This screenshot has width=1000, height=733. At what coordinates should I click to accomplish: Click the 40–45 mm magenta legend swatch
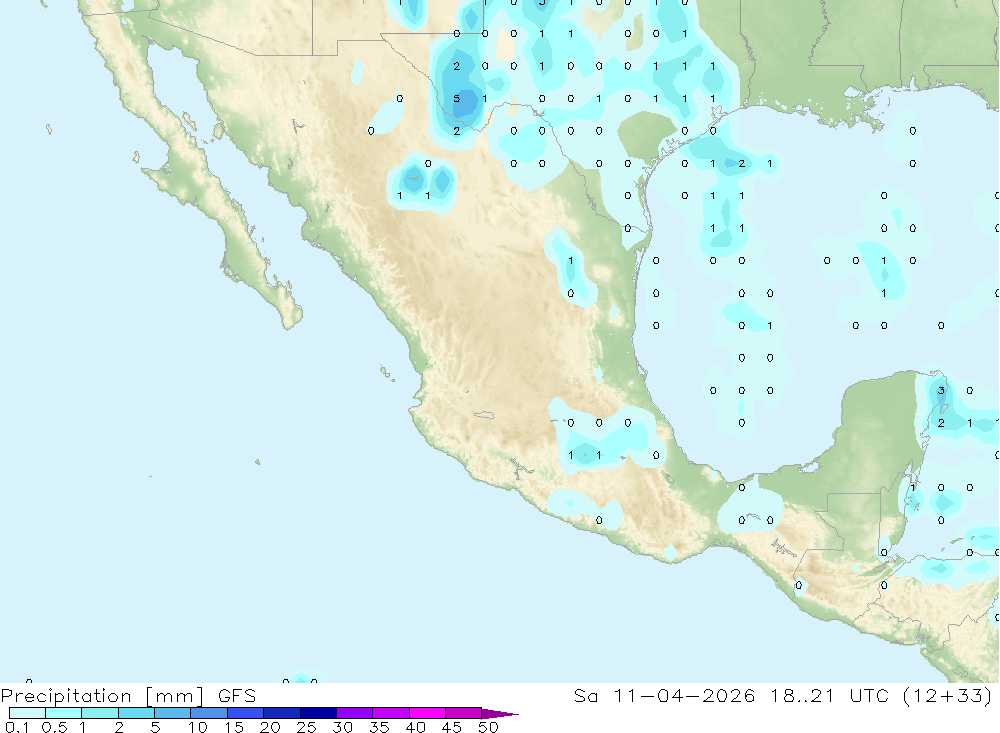427,713
